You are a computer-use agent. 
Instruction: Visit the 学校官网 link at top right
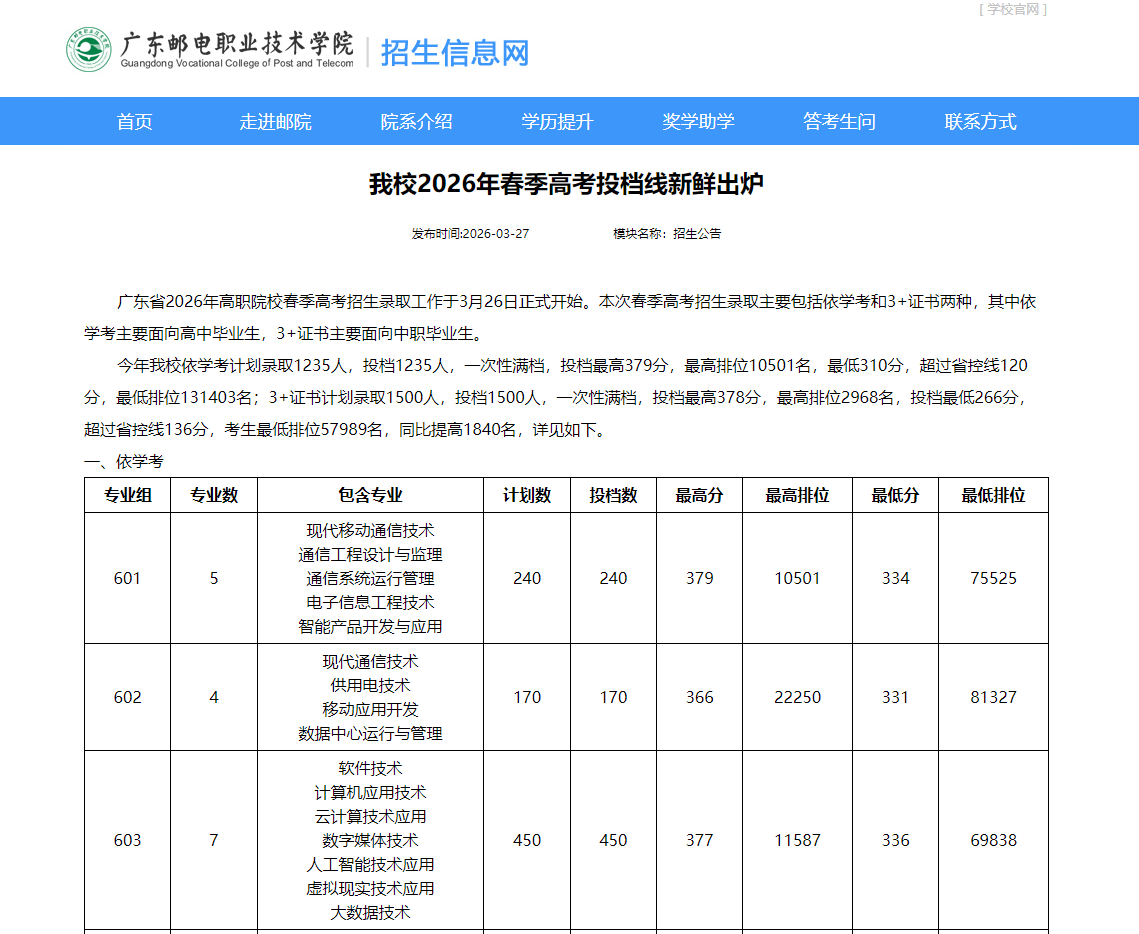1014,11
